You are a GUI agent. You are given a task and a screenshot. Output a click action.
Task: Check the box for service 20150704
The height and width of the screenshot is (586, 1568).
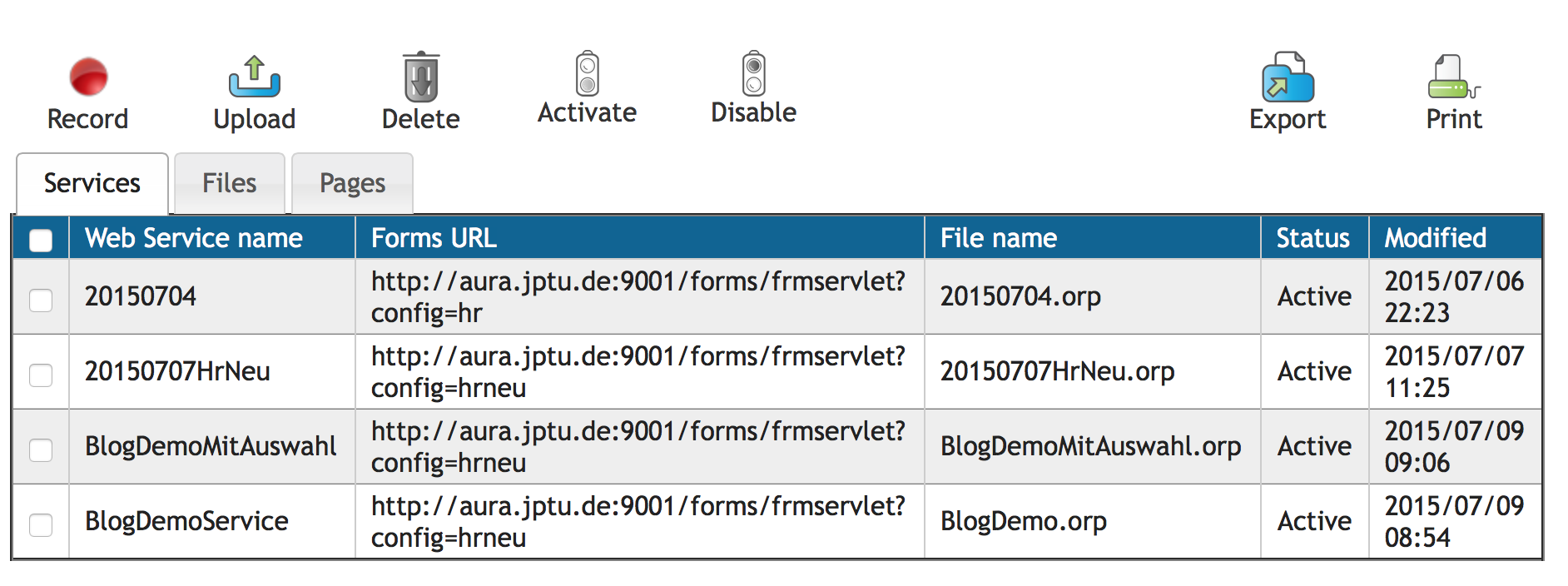pos(41,300)
